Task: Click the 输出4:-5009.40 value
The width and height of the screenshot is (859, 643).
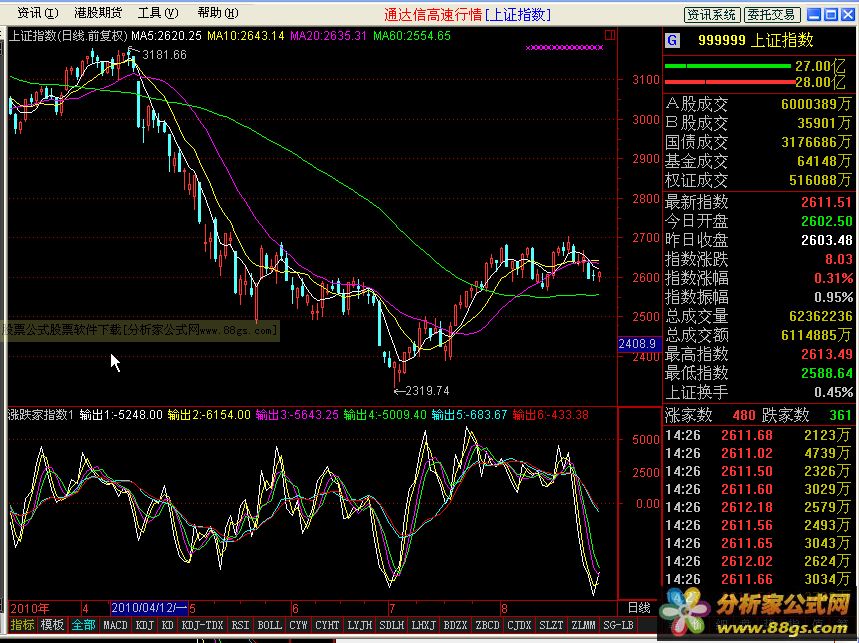Action: [385, 415]
